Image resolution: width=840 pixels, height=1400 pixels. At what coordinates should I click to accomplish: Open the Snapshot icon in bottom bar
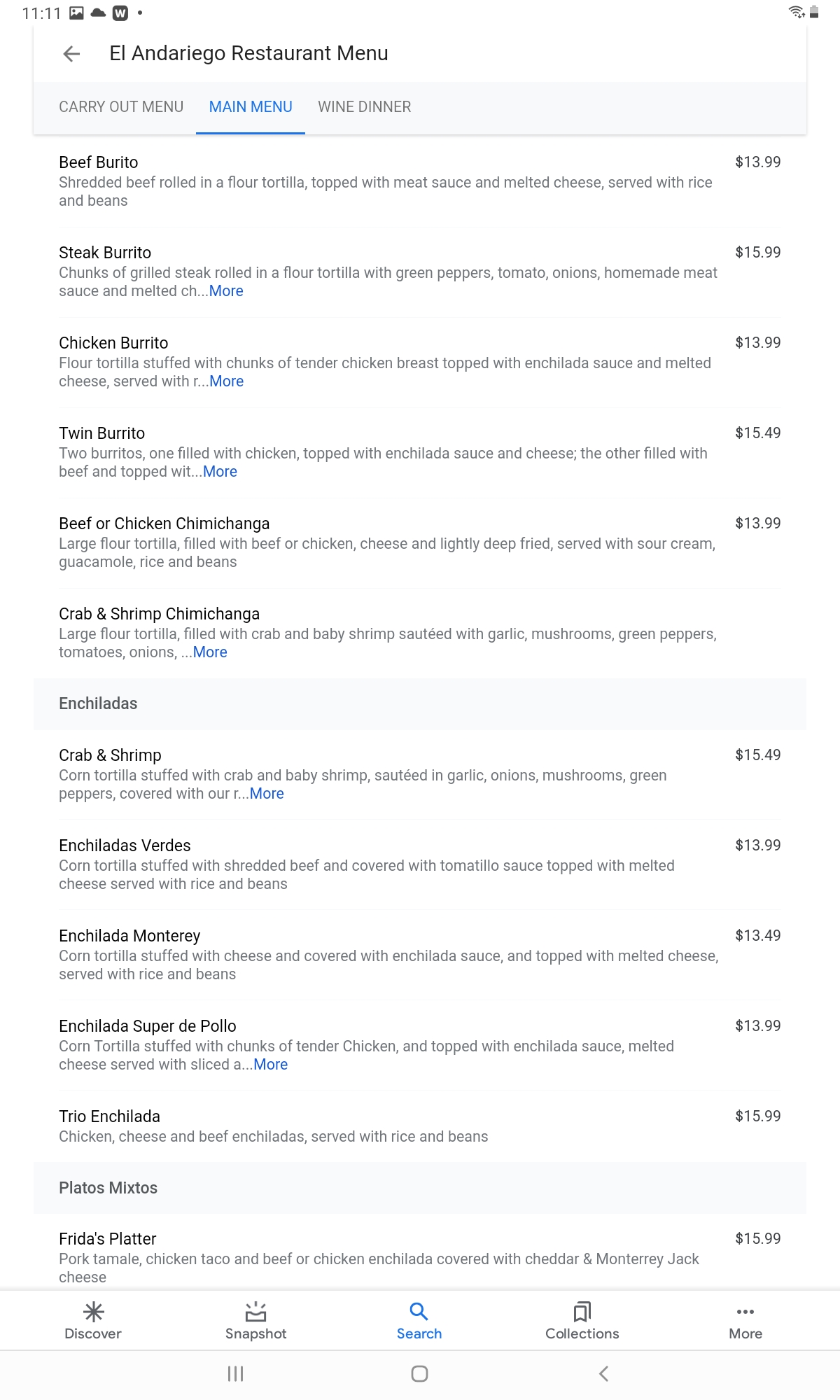point(255,1311)
